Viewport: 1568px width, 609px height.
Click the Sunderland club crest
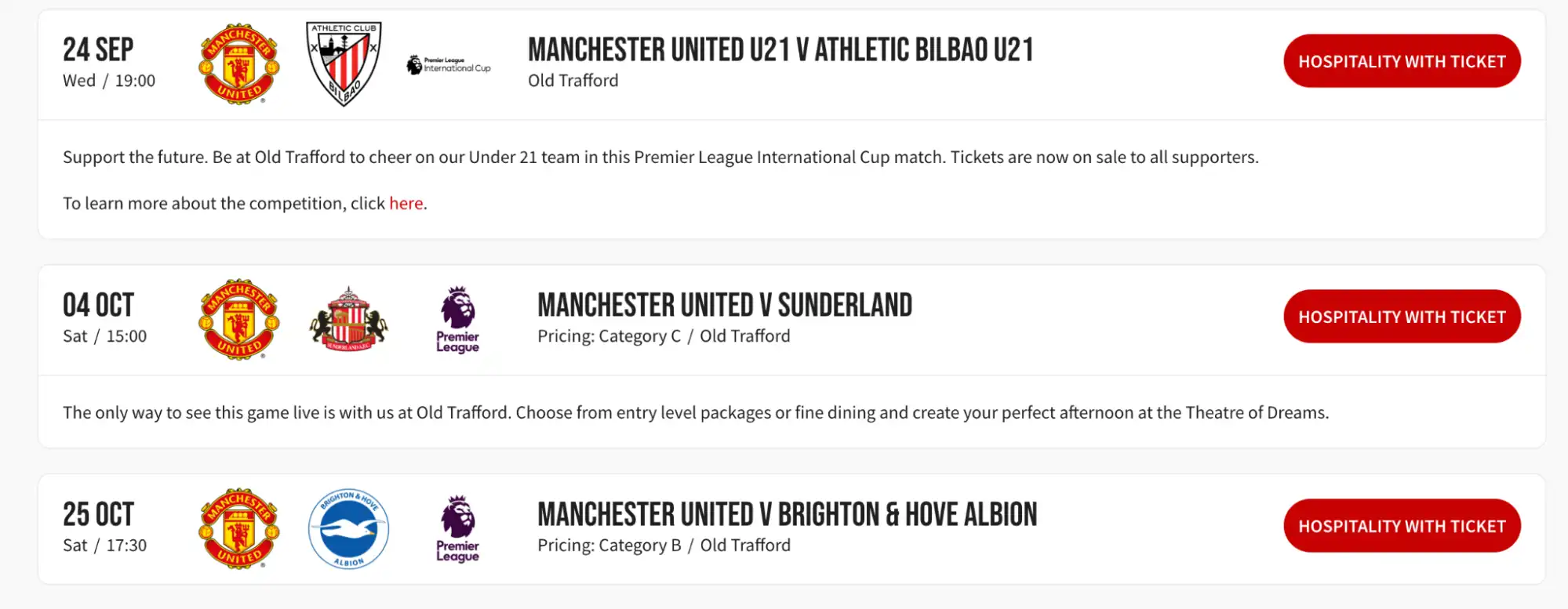348,318
